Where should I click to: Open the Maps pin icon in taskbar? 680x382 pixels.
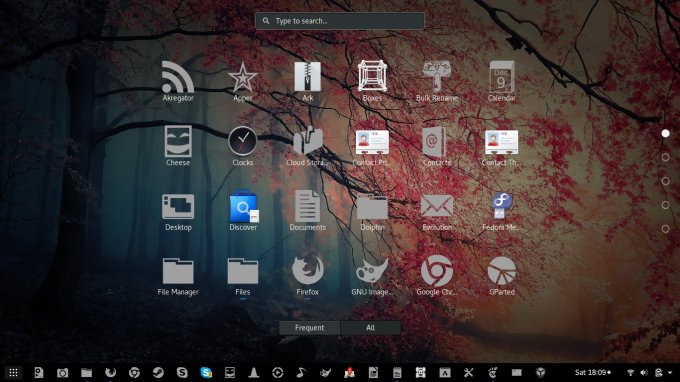tap(349, 372)
